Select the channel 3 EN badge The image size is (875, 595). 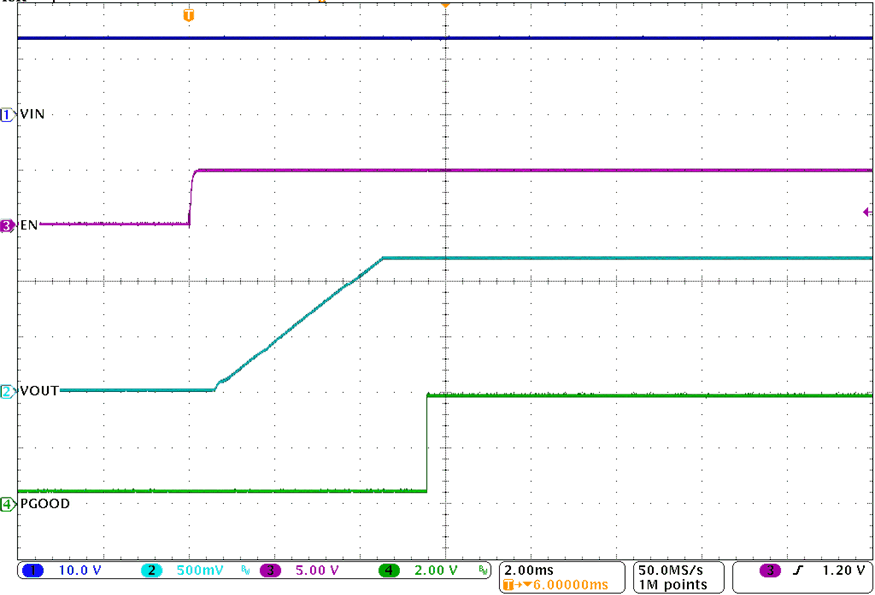point(6,225)
